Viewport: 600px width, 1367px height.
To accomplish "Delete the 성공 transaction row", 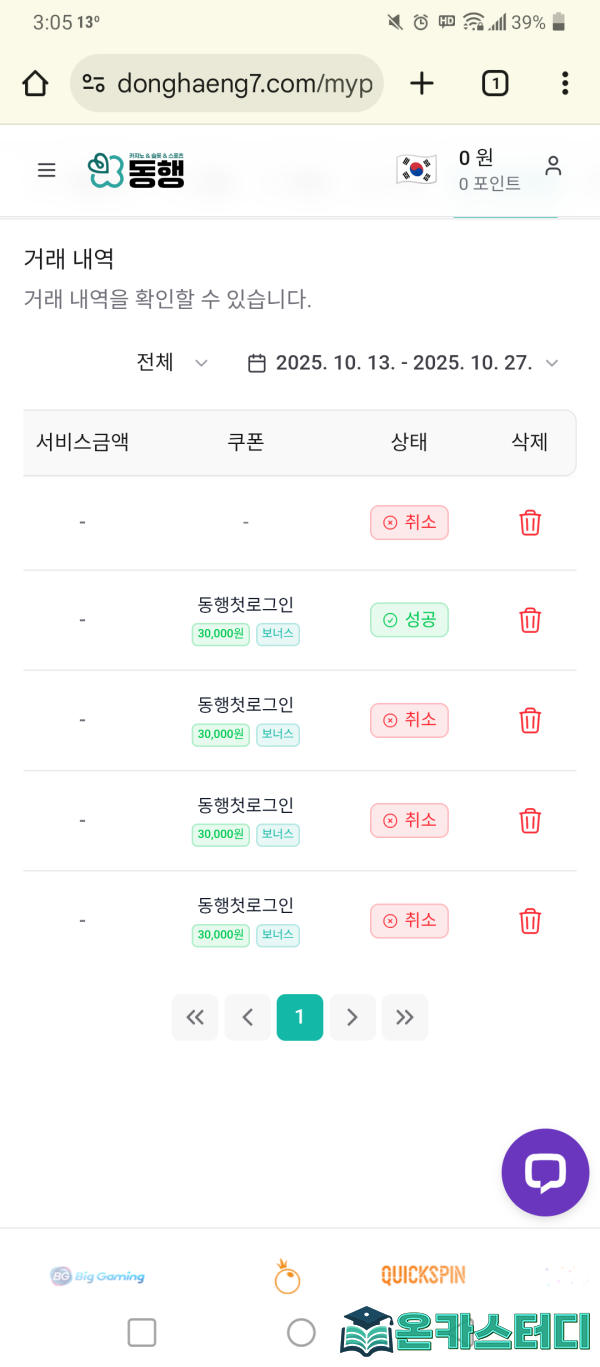I will pos(530,620).
